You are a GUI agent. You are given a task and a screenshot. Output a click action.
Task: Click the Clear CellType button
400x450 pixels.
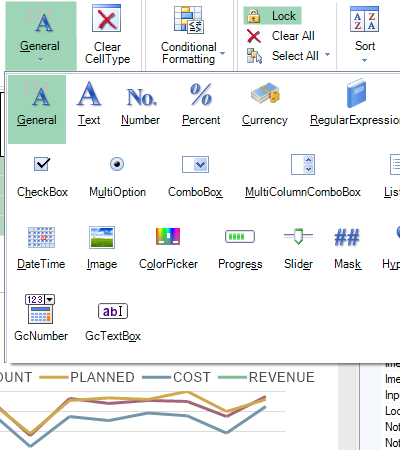point(107,34)
